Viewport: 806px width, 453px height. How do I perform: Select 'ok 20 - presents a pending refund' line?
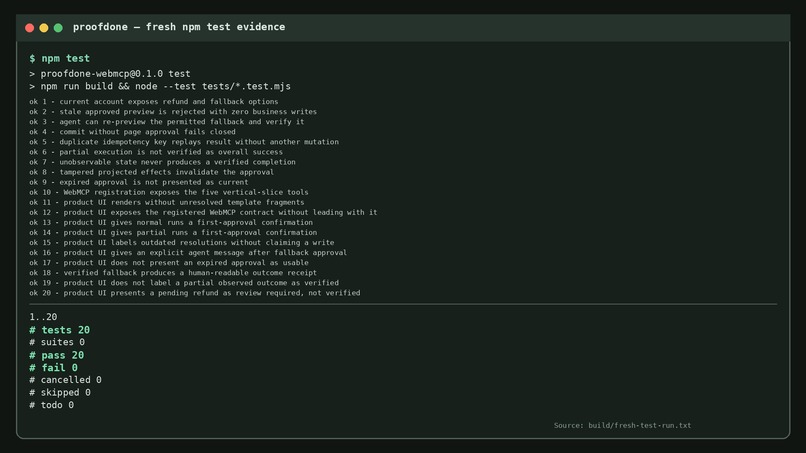(x=195, y=293)
